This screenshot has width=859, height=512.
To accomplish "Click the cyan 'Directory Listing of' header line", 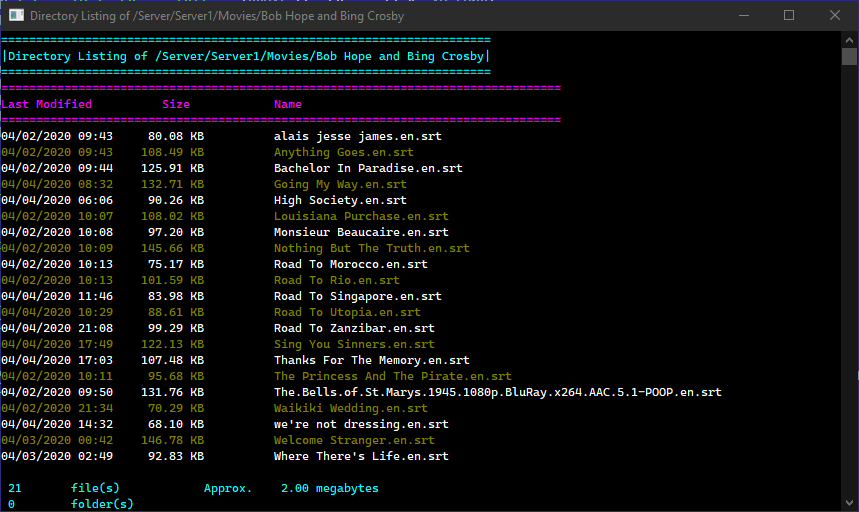I will (246, 56).
